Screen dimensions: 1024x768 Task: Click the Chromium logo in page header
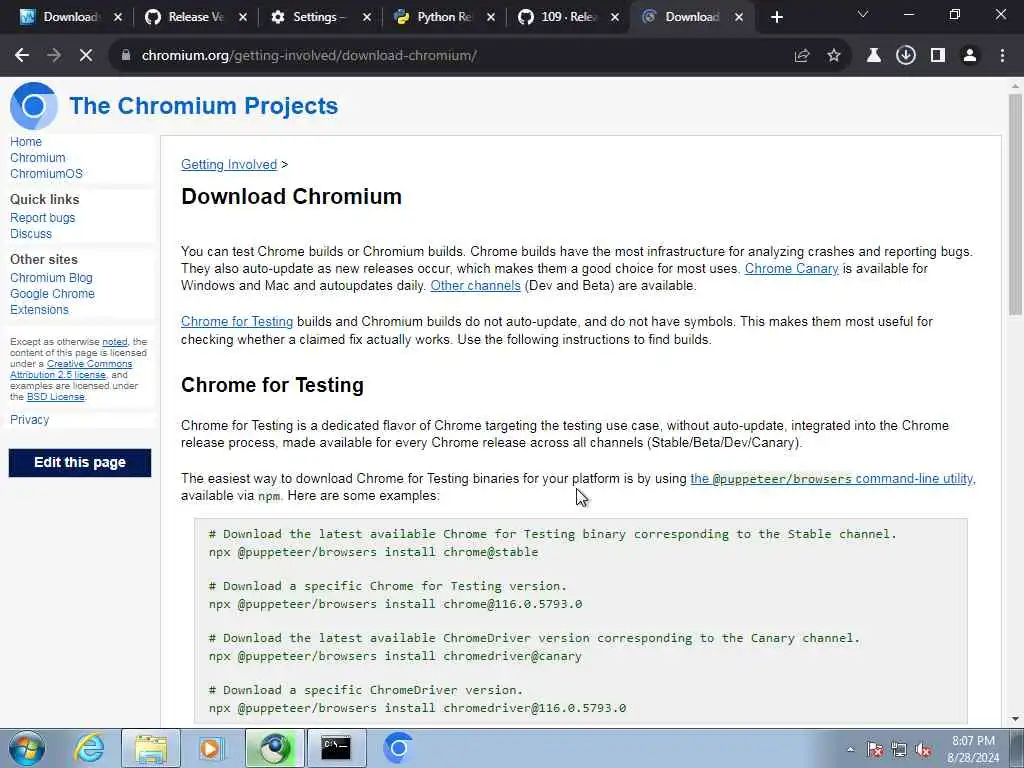point(33,106)
